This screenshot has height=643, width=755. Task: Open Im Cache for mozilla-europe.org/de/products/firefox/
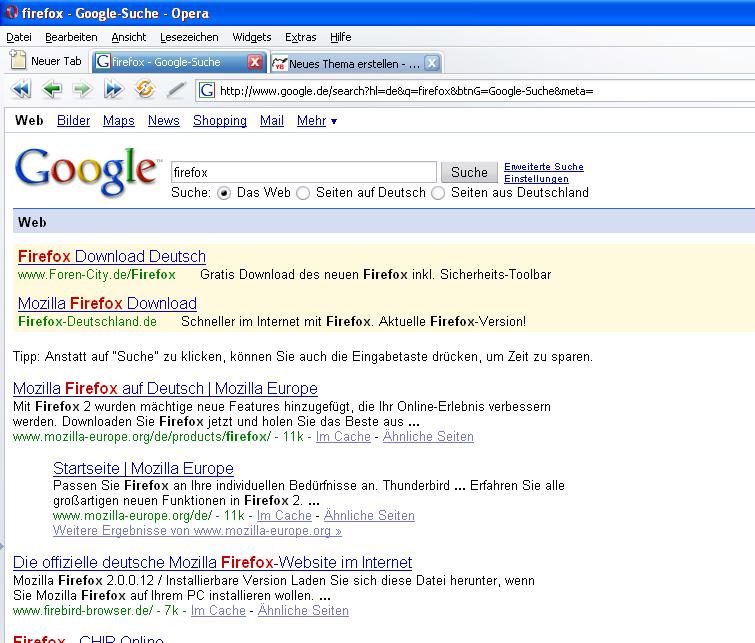(x=343, y=436)
